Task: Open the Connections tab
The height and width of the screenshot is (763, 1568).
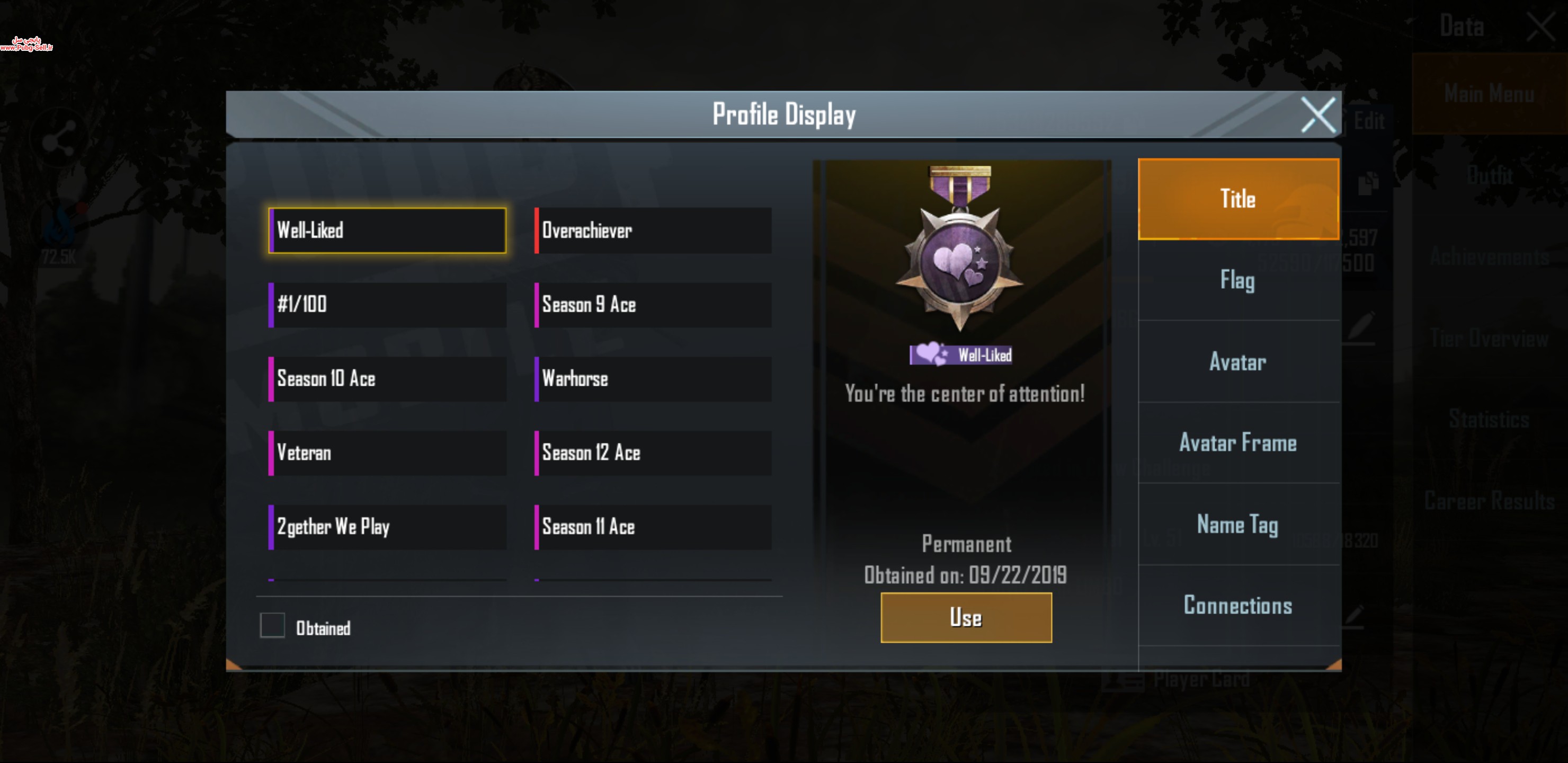Action: [x=1239, y=605]
